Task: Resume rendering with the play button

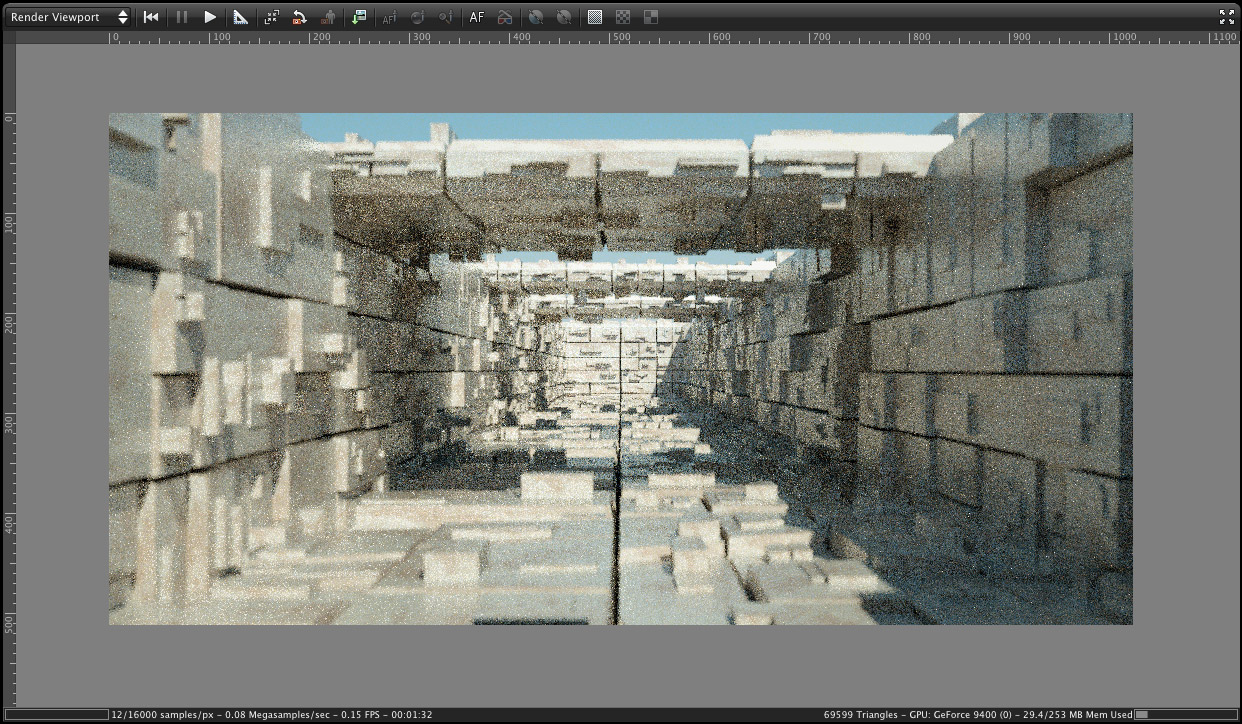Action: point(210,17)
